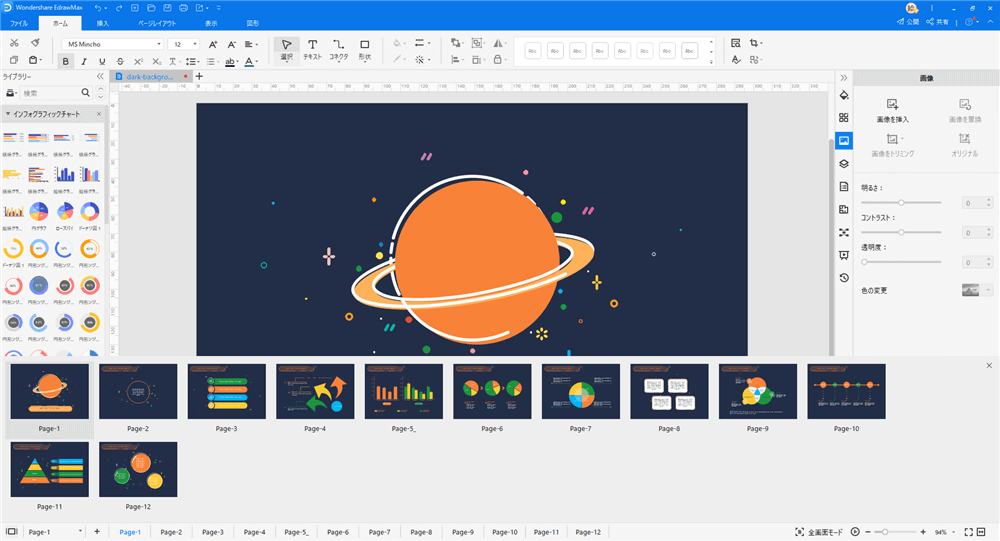Toggle italic text formatting
1000x541 pixels.
coord(84,62)
